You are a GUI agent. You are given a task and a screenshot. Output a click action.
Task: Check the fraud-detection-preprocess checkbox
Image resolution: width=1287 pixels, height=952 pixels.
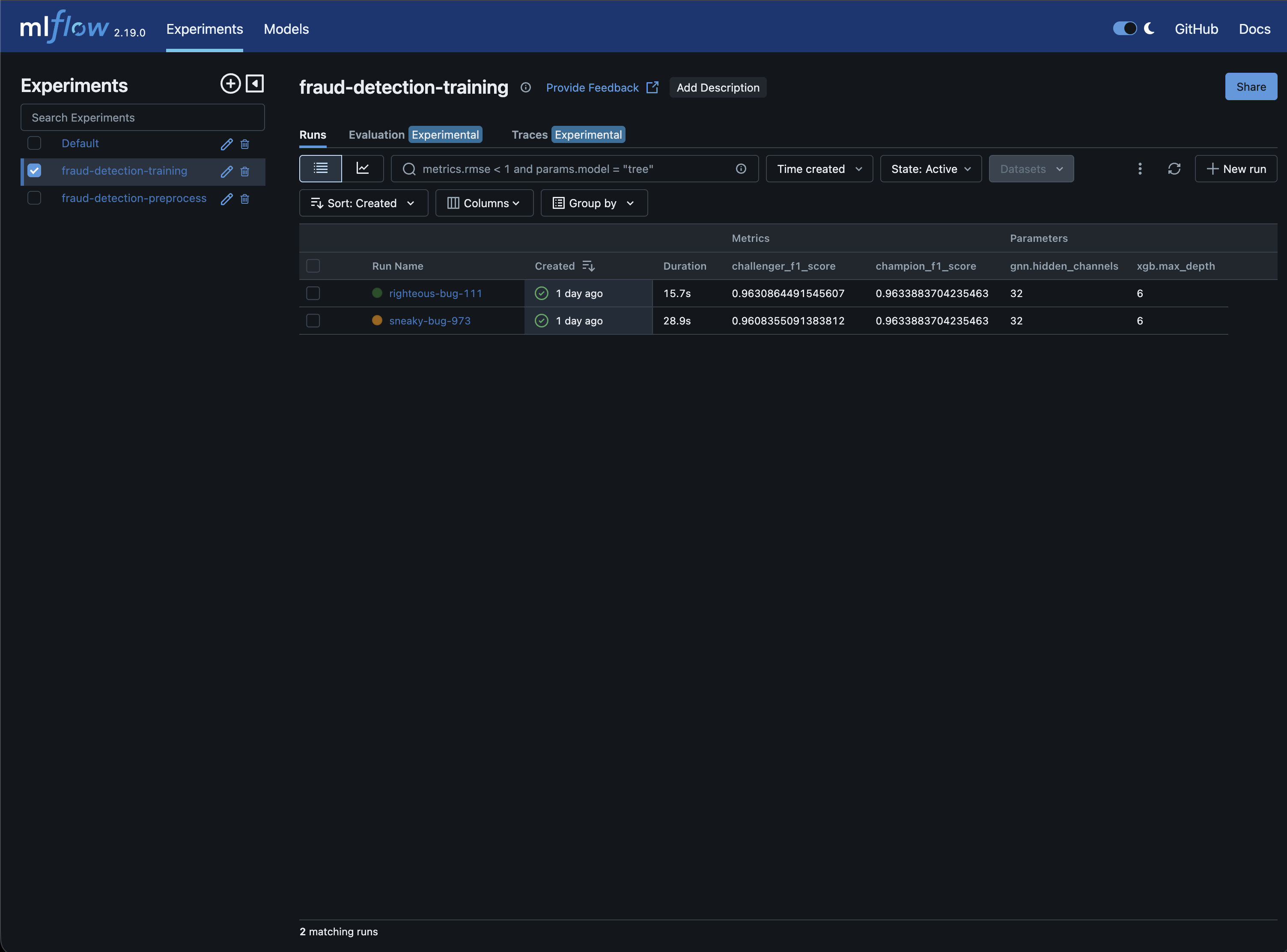coord(35,198)
